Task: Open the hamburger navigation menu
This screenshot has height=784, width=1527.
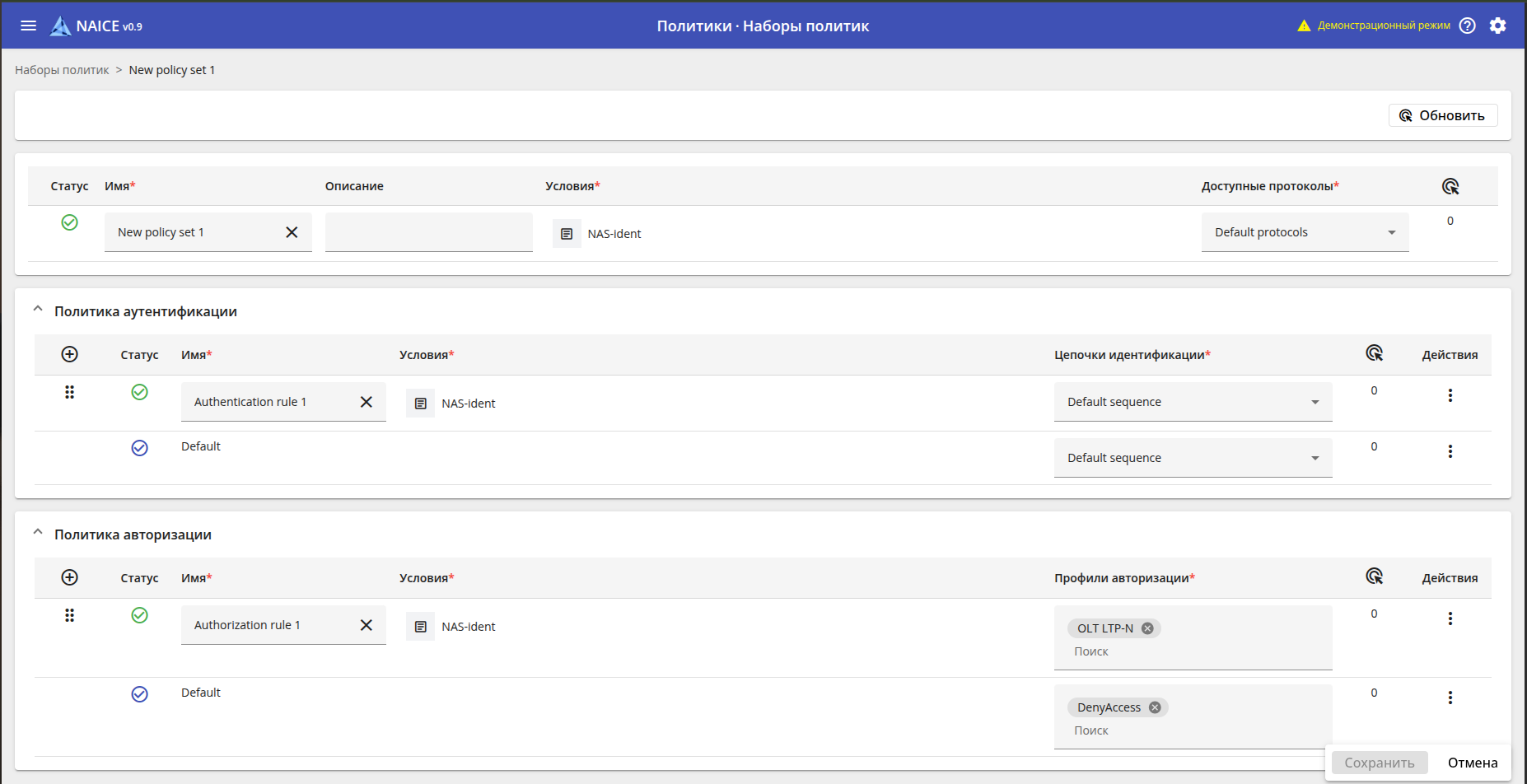Action: point(29,26)
